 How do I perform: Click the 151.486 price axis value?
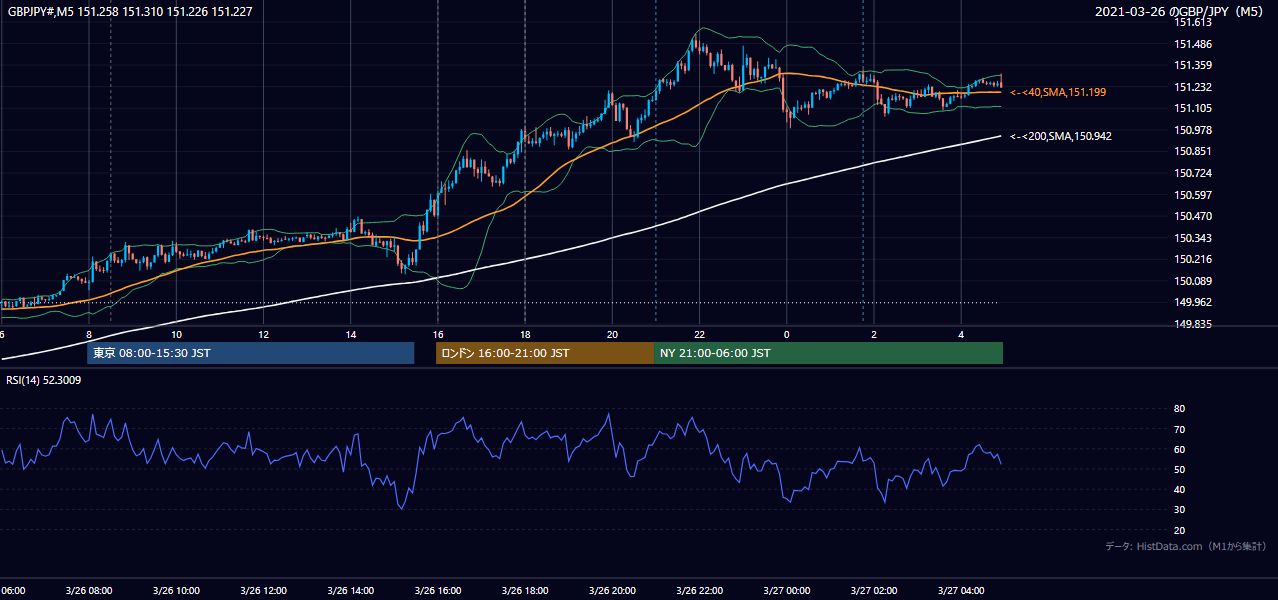tap(1193, 44)
